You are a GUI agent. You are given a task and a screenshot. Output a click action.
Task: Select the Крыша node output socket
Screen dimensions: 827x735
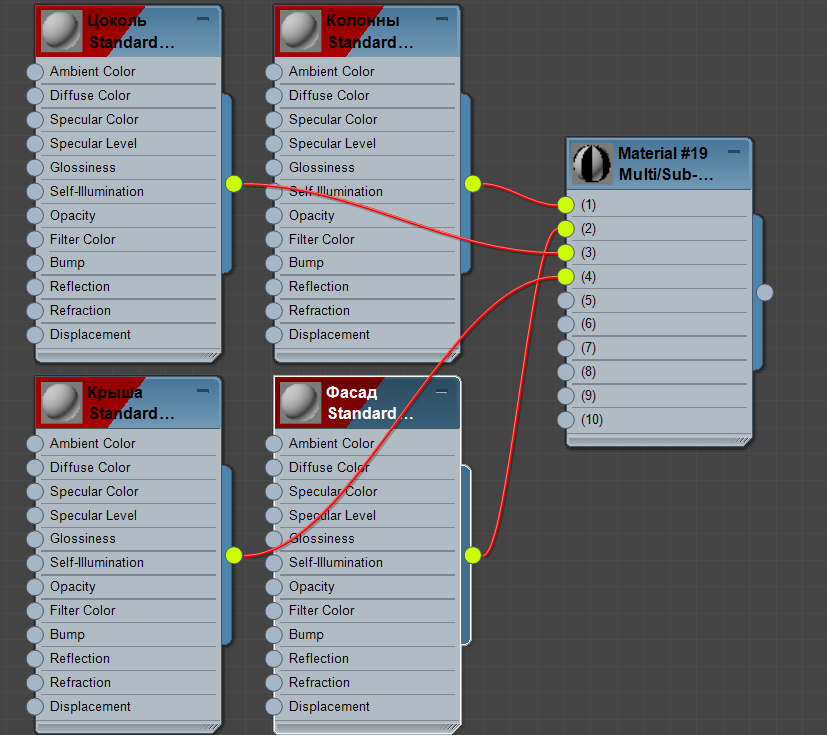(x=234, y=555)
